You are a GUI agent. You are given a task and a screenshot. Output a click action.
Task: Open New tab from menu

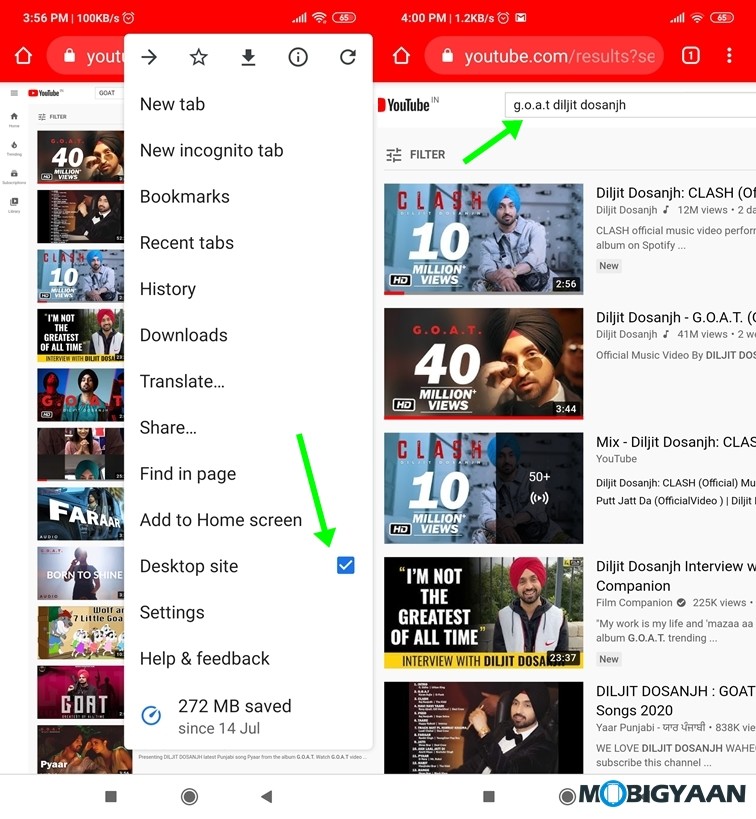(x=248, y=104)
